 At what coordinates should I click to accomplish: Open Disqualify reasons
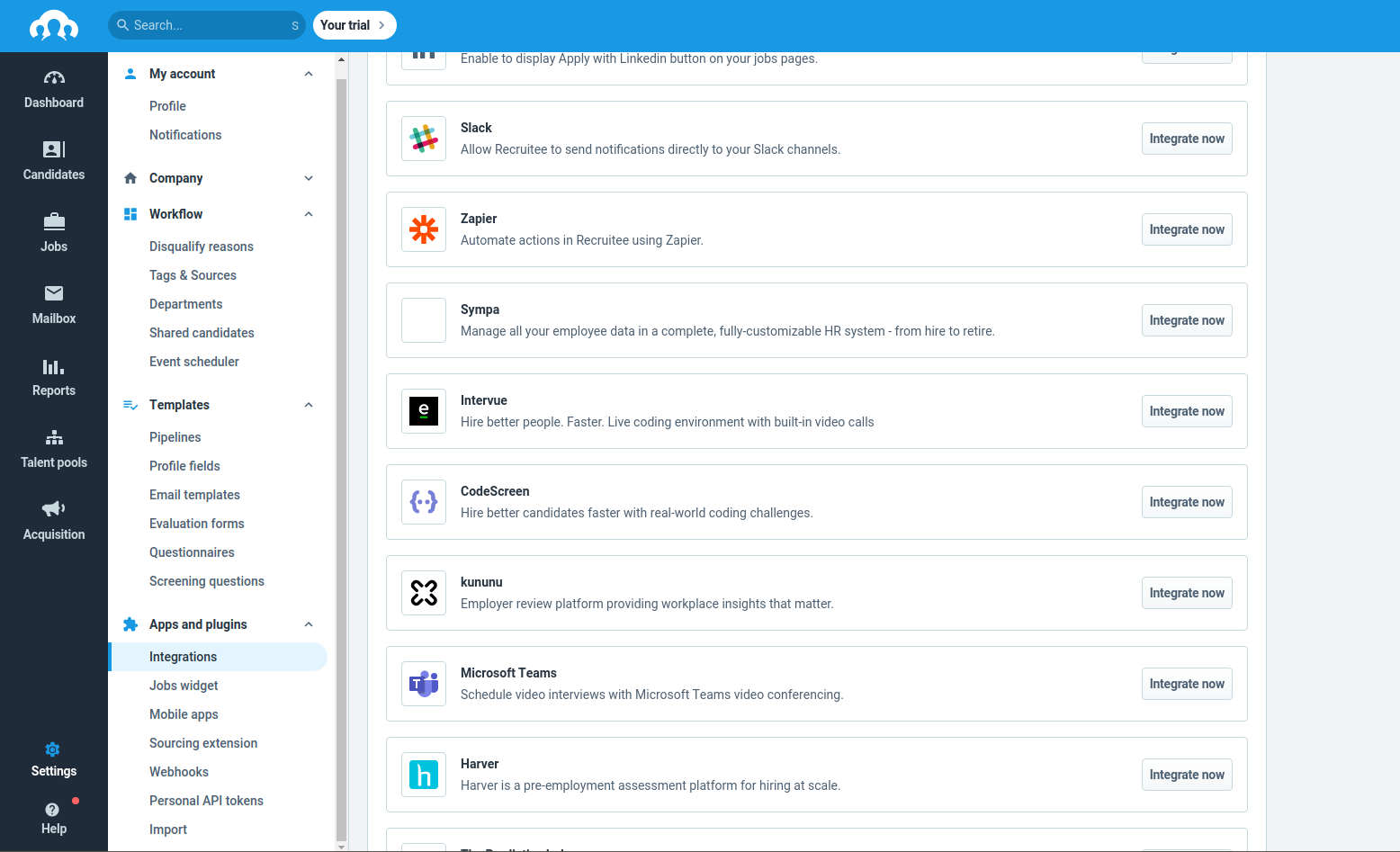point(202,247)
